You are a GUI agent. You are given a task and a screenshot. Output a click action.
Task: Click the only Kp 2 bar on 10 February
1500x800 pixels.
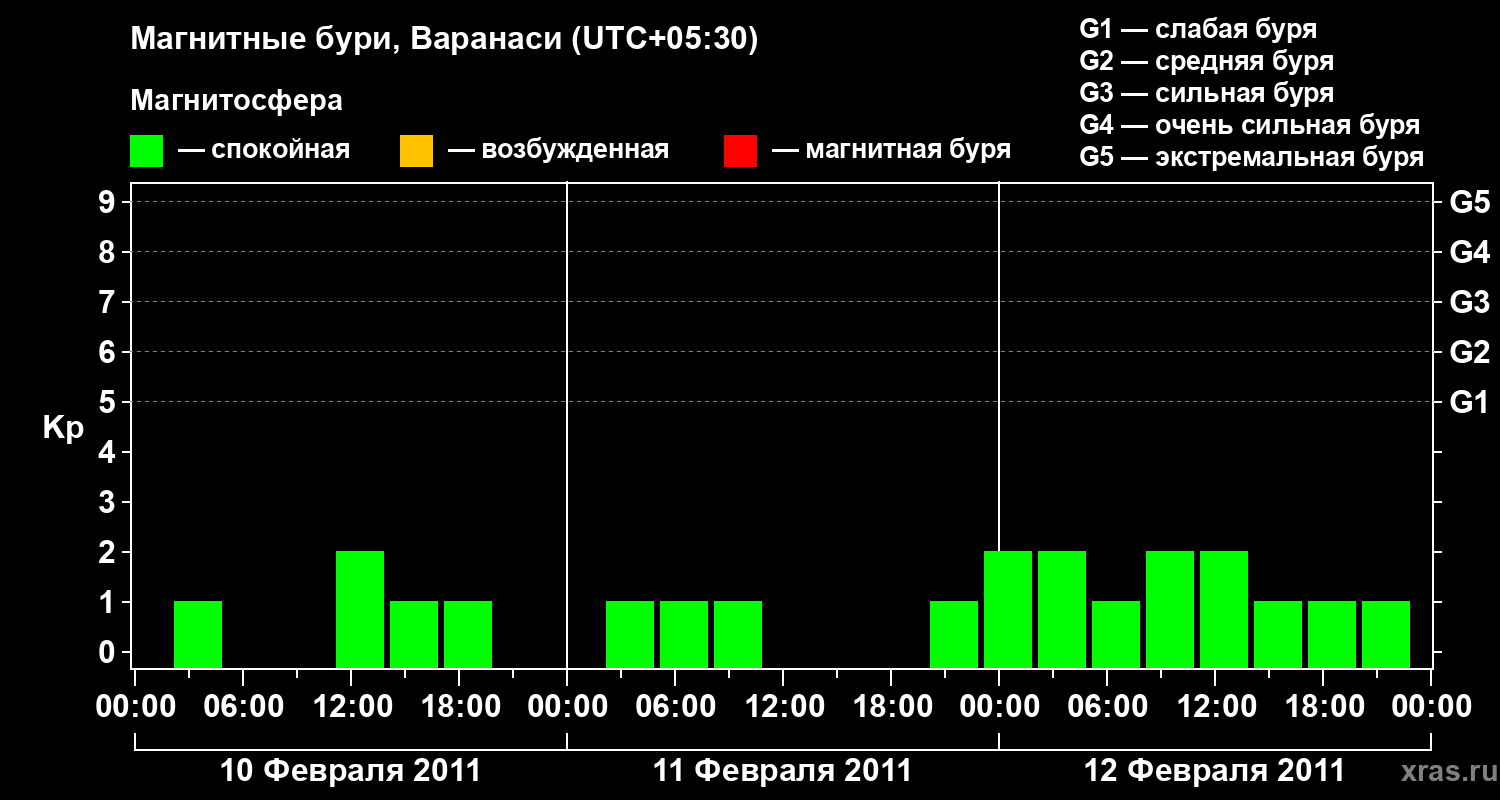click(x=360, y=609)
